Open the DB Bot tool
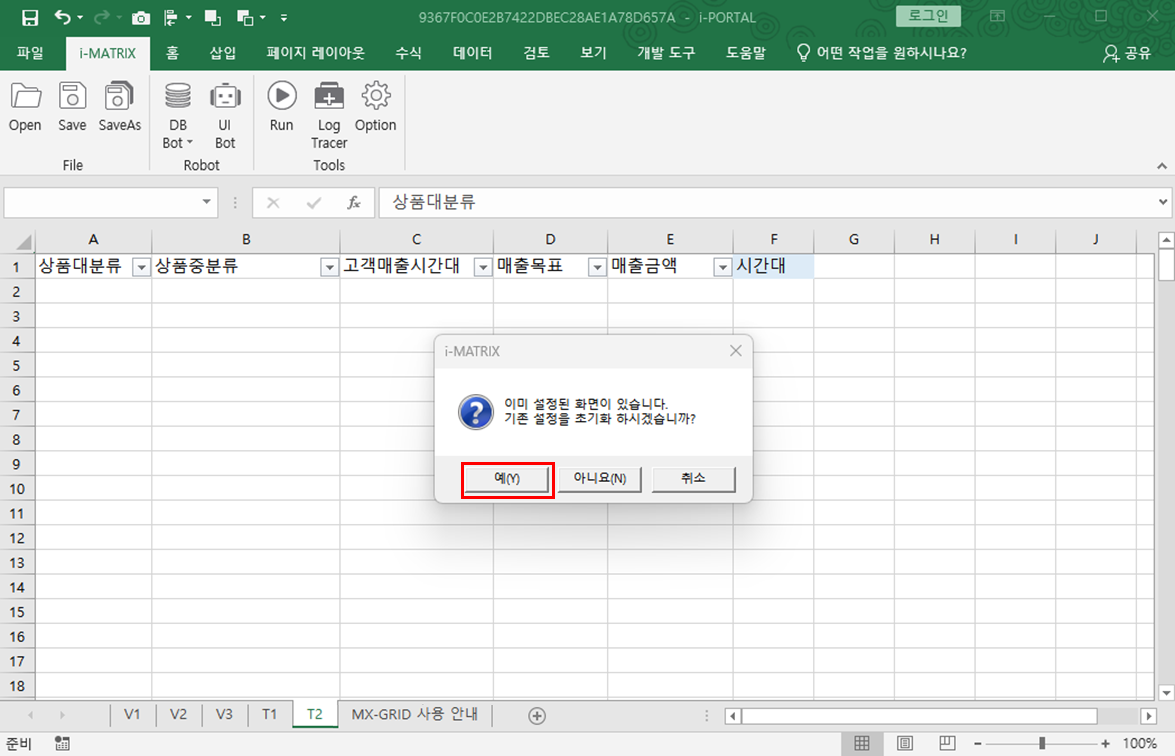 [x=178, y=97]
